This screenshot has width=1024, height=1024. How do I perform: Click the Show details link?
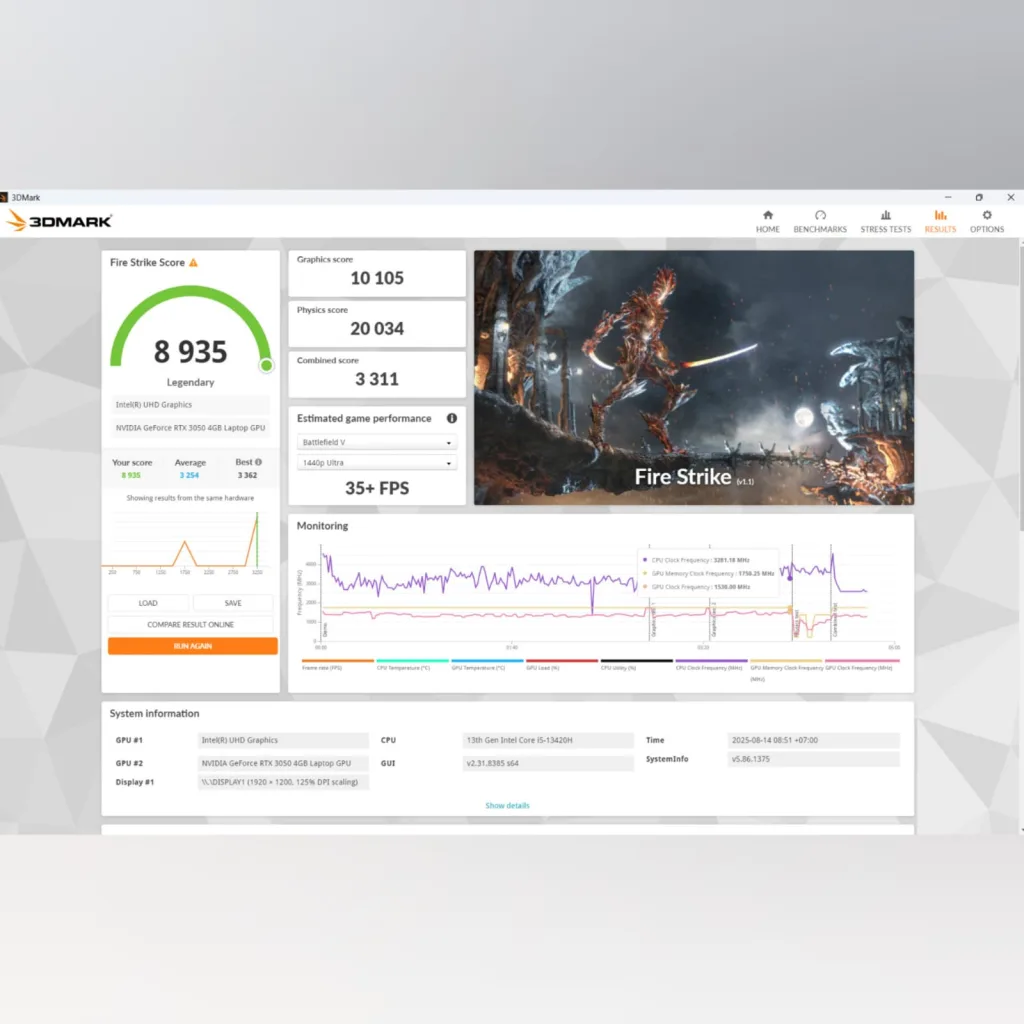pos(507,805)
